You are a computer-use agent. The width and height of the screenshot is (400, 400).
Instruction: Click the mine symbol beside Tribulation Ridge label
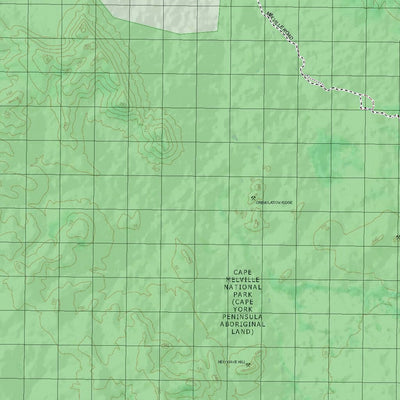coord(253,198)
